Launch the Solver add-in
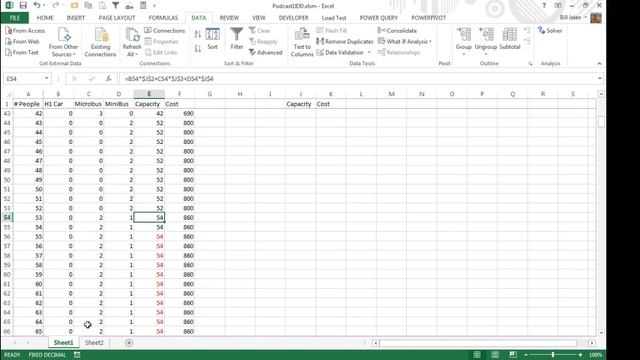Image resolution: width=640 pixels, height=360 pixels. click(550, 31)
